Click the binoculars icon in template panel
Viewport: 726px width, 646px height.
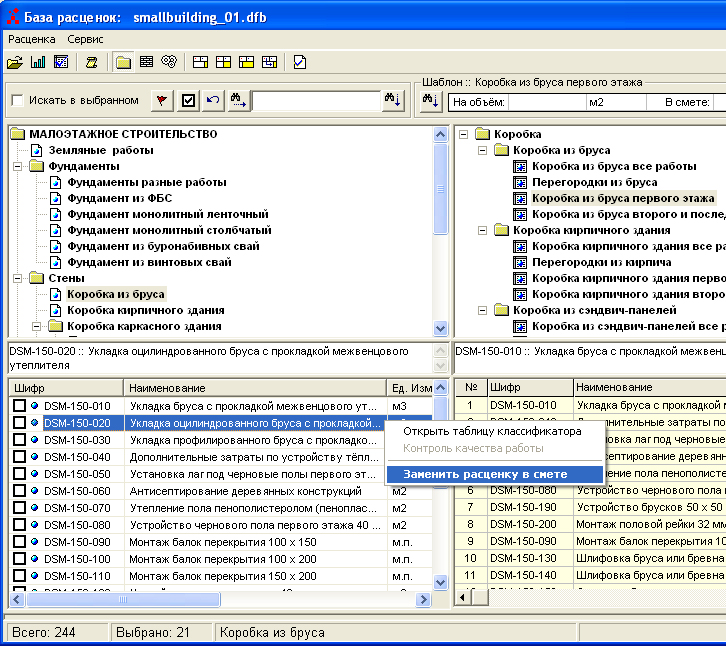coord(431,100)
